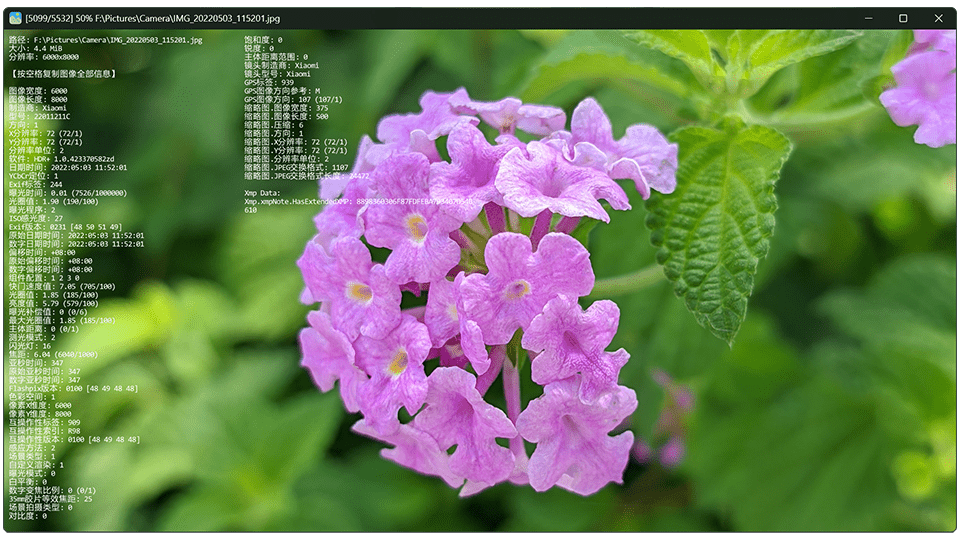
Task: Click the 型号: 22011211C line
Action: pos(39,116)
